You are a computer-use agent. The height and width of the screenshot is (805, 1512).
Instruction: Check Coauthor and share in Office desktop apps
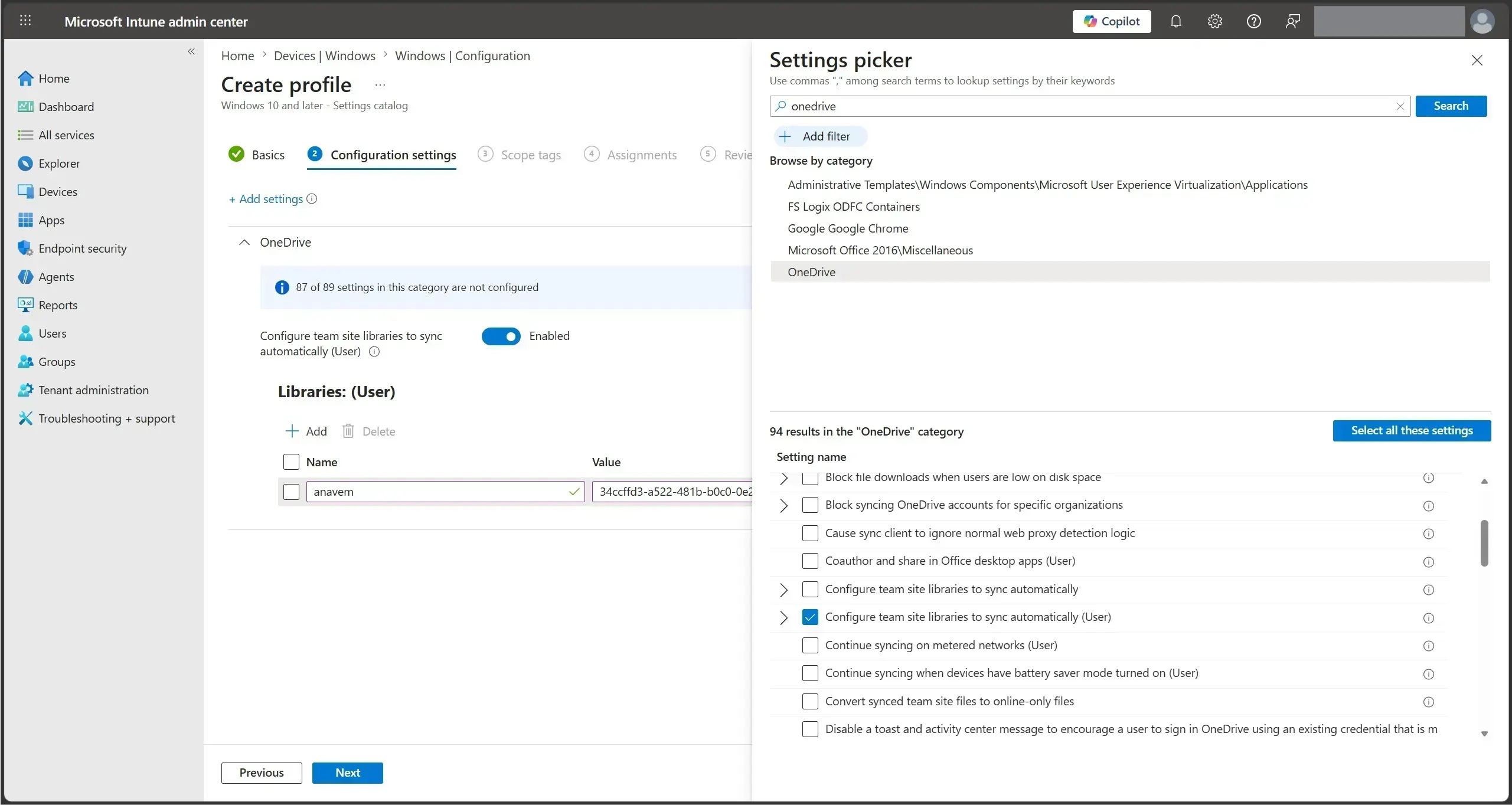point(810,561)
